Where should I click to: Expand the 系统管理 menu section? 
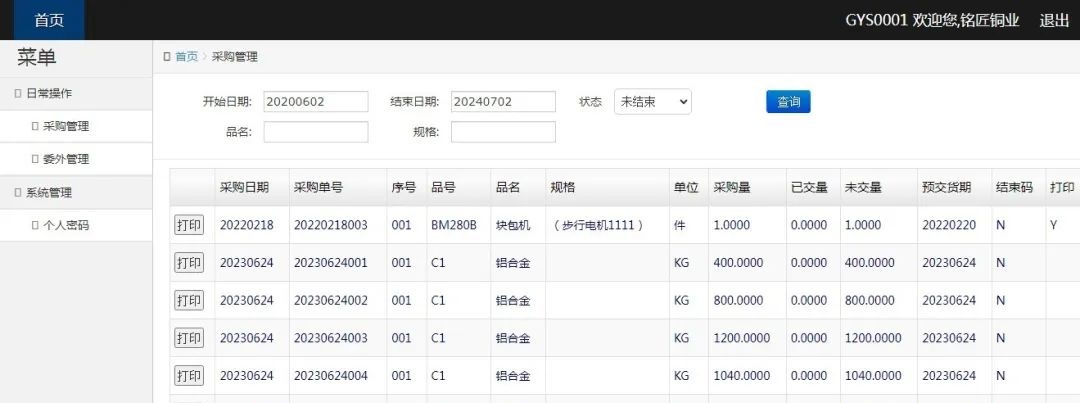(x=48, y=192)
